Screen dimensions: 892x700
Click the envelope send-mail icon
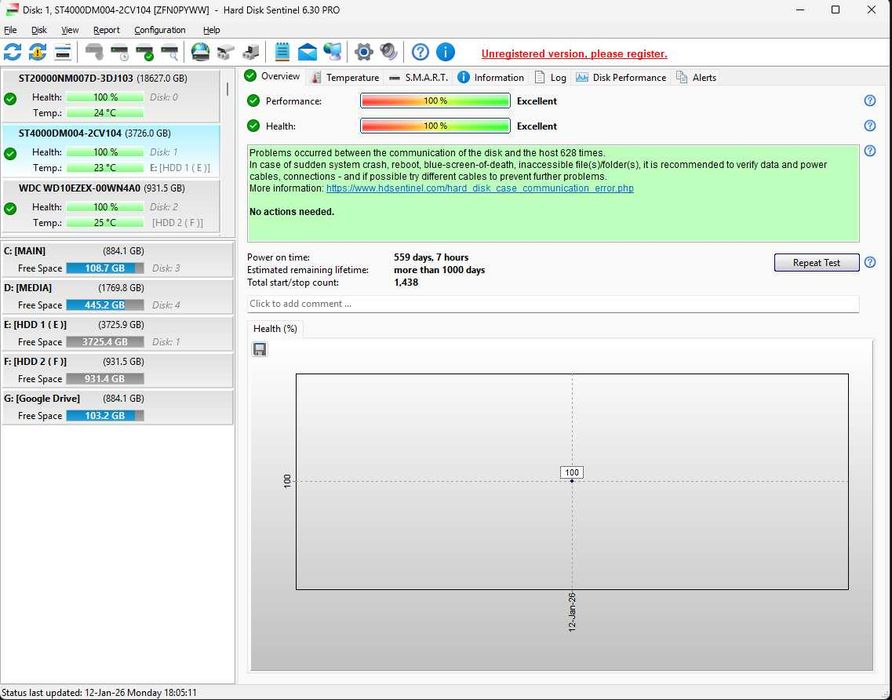[307, 52]
